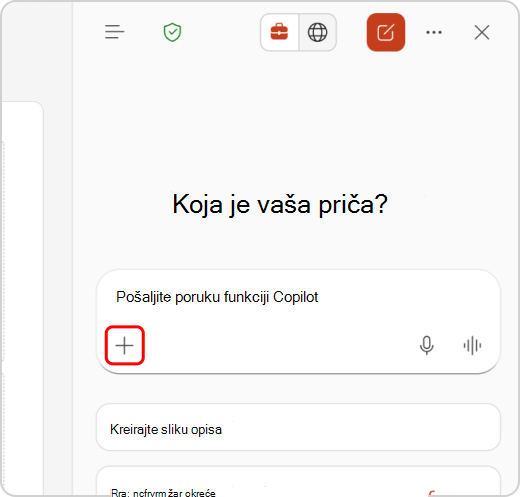Click the 'Koja je vaša priča?' heading

280,205
